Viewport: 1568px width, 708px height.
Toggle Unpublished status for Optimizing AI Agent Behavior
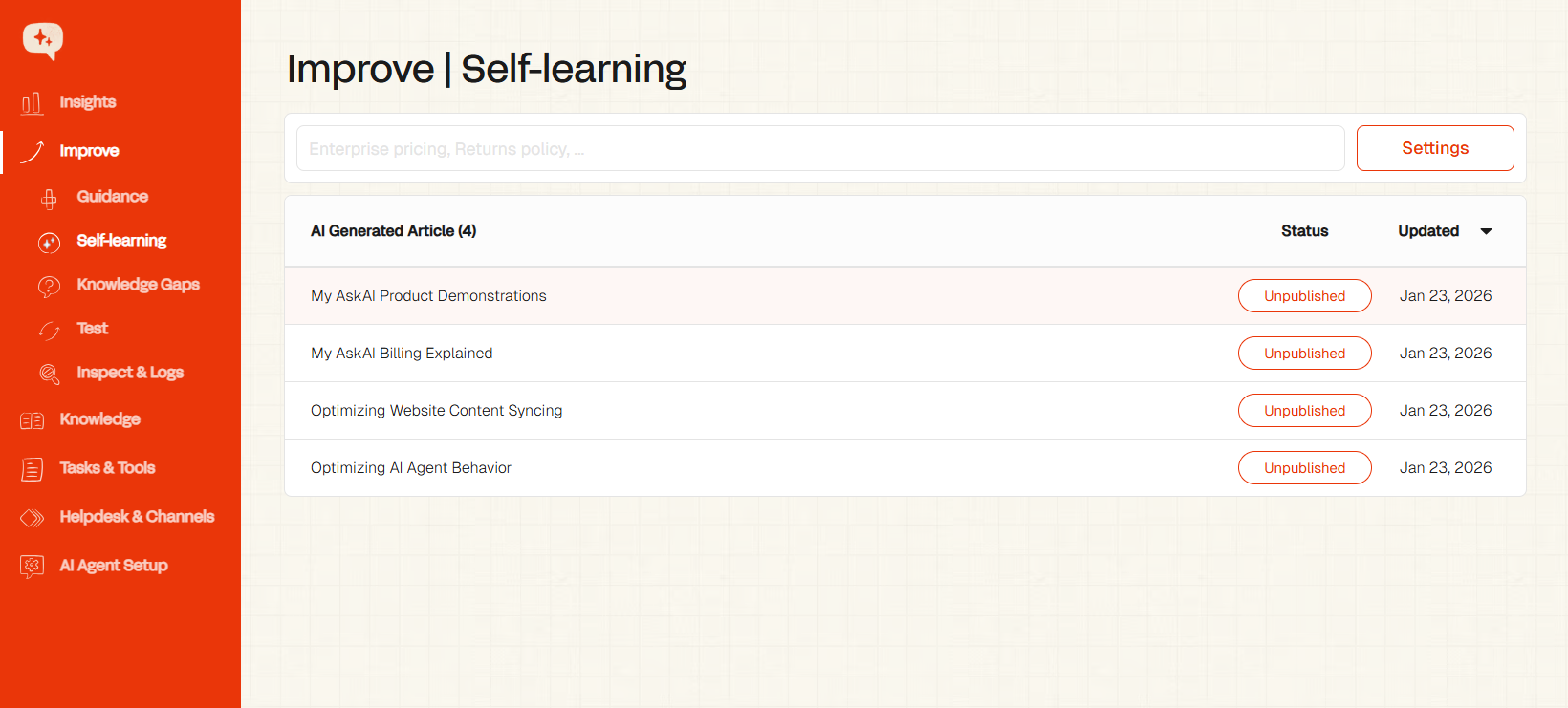click(x=1304, y=468)
